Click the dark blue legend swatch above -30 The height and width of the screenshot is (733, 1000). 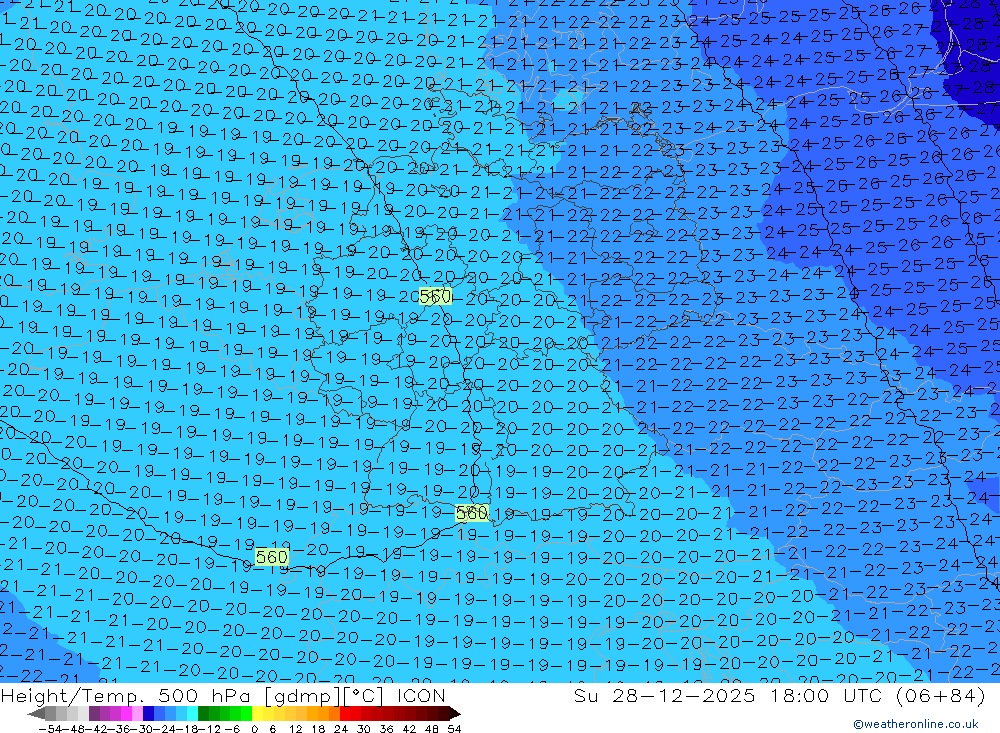pyautogui.click(x=148, y=714)
